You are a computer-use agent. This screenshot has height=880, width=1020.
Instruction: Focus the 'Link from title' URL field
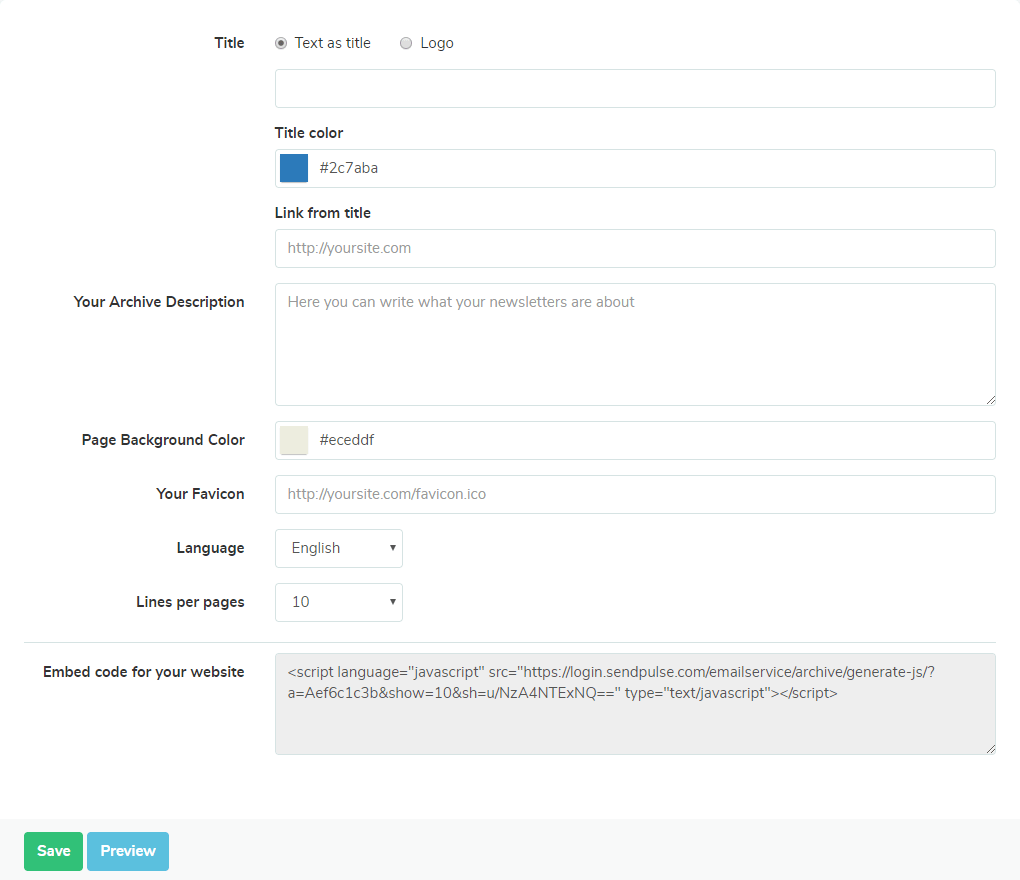tap(635, 248)
